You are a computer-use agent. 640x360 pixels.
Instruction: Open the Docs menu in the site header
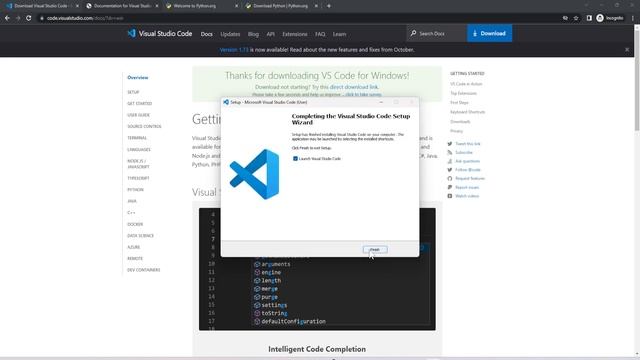pyautogui.click(x=207, y=34)
